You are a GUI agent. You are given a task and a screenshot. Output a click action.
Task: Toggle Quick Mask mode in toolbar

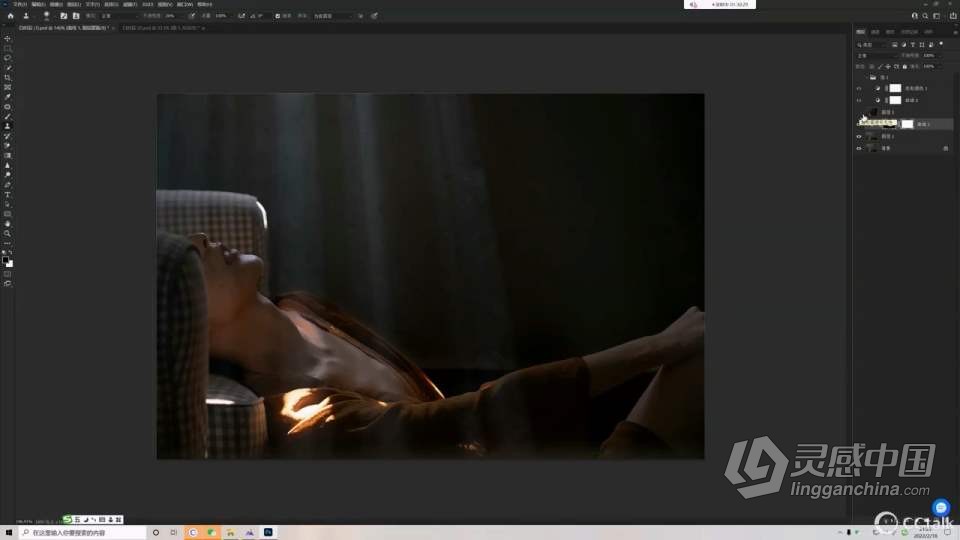[x=7, y=274]
